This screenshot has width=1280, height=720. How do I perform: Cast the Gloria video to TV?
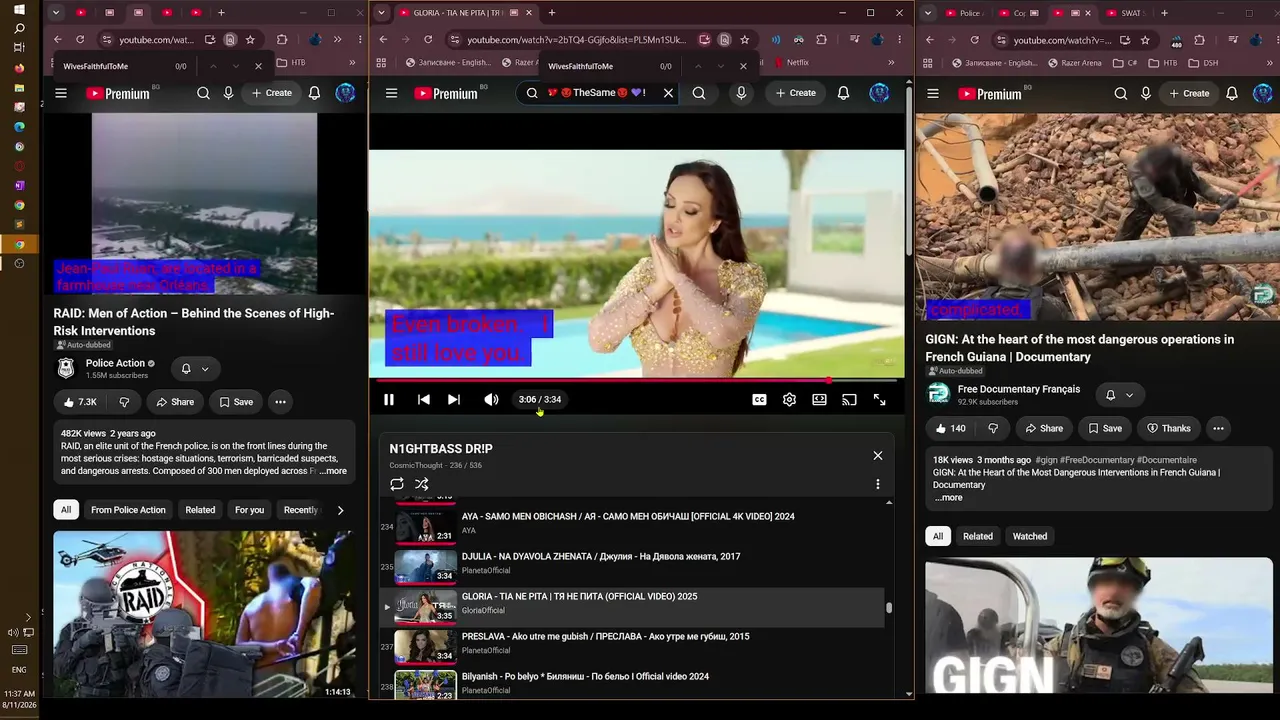pyautogui.click(x=849, y=400)
